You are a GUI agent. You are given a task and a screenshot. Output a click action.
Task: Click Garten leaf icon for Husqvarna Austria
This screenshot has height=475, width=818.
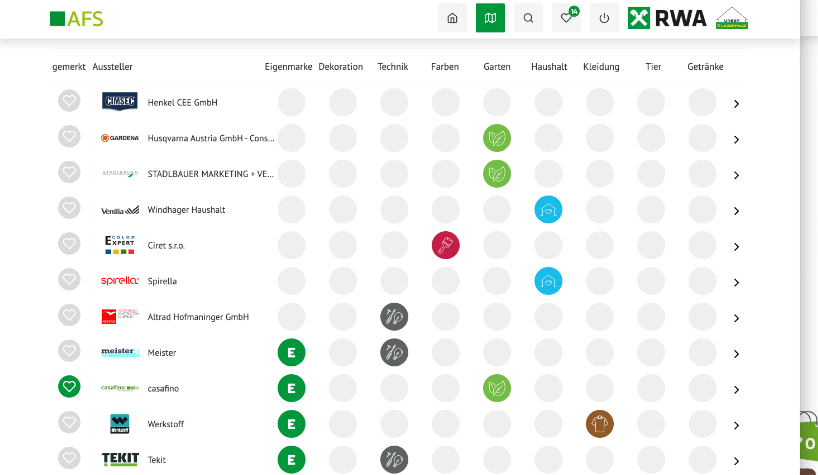click(497, 138)
